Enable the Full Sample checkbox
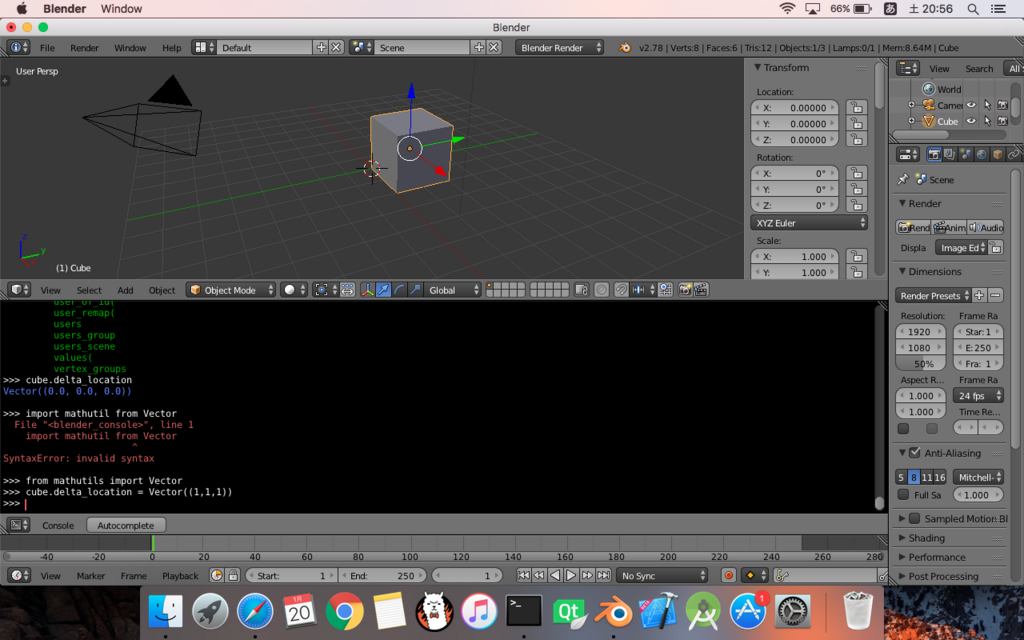The image size is (1024, 640). tap(903, 495)
